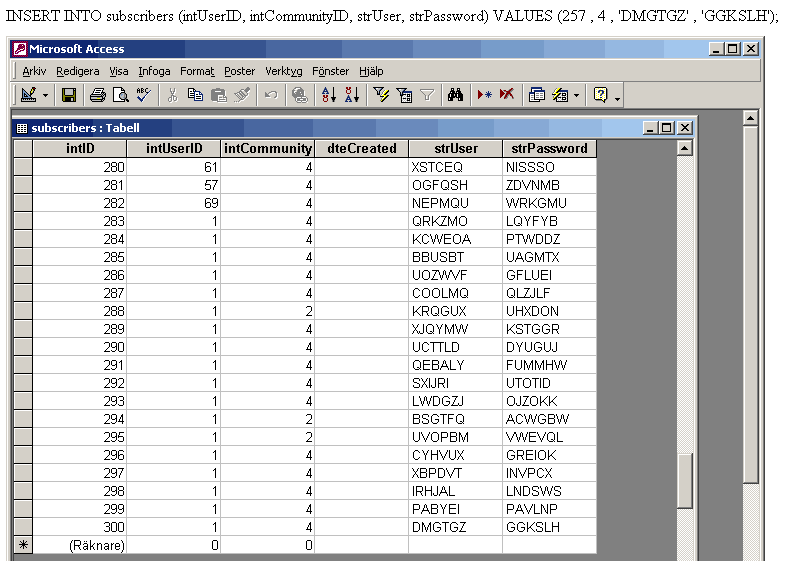Sort descending with the Z-A icon
Image resolution: width=788 pixels, height=561 pixels.
point(352,95)
